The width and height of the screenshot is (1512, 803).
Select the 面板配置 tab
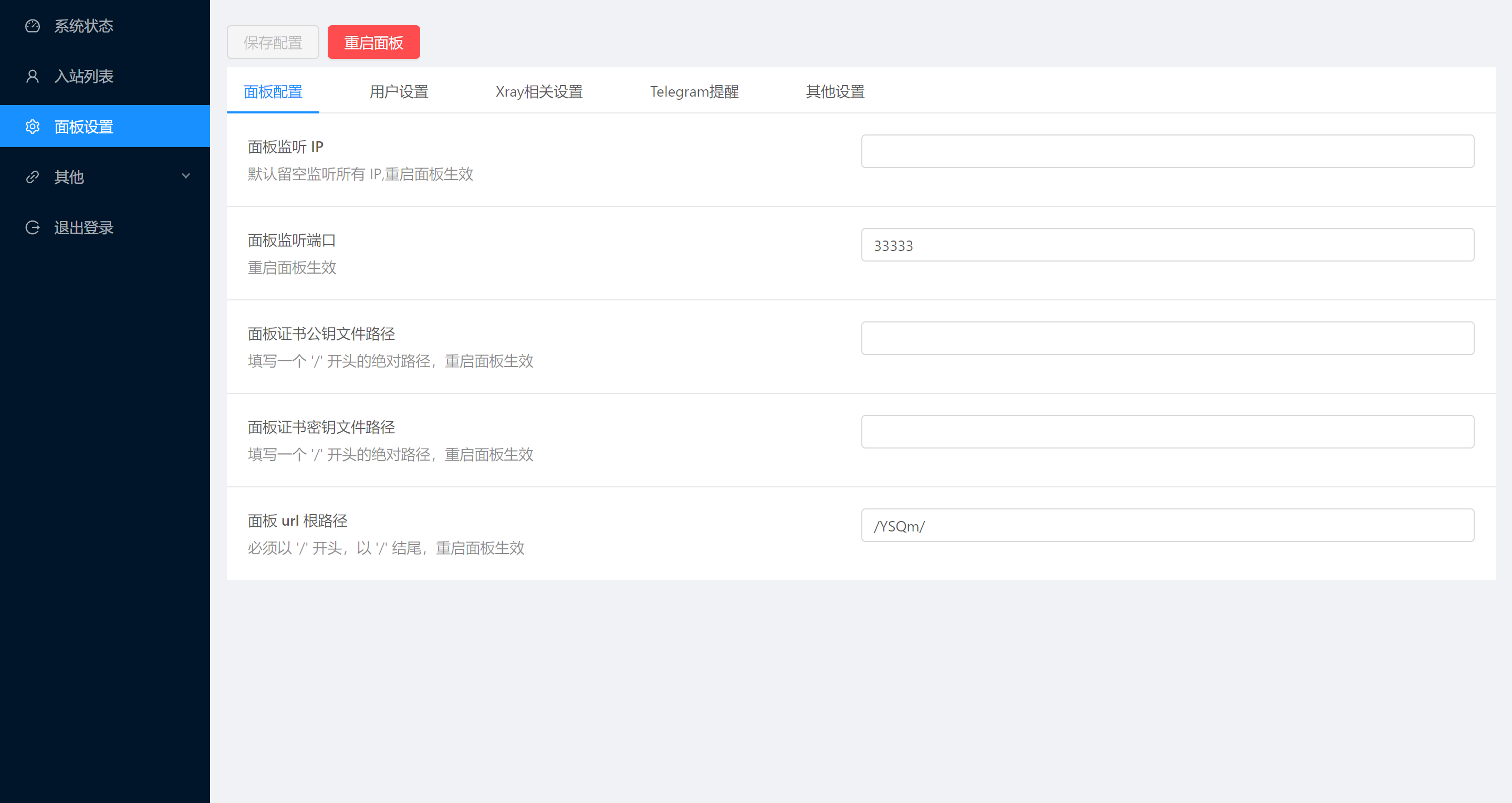point(273,91)
